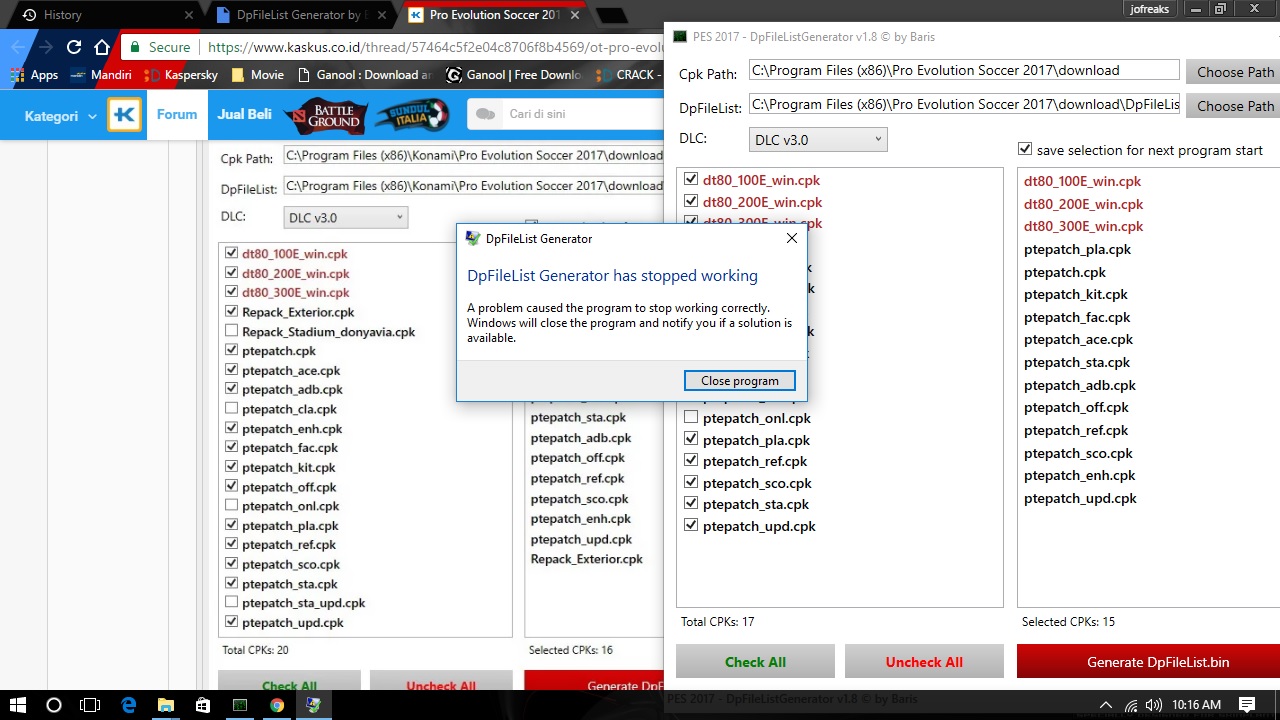Screen dimensions: 1280x720
Task: Uncheck ptepatch_ref.cpk in PES 2017 window
Action: pyautogui.click(x=691, y=460)
